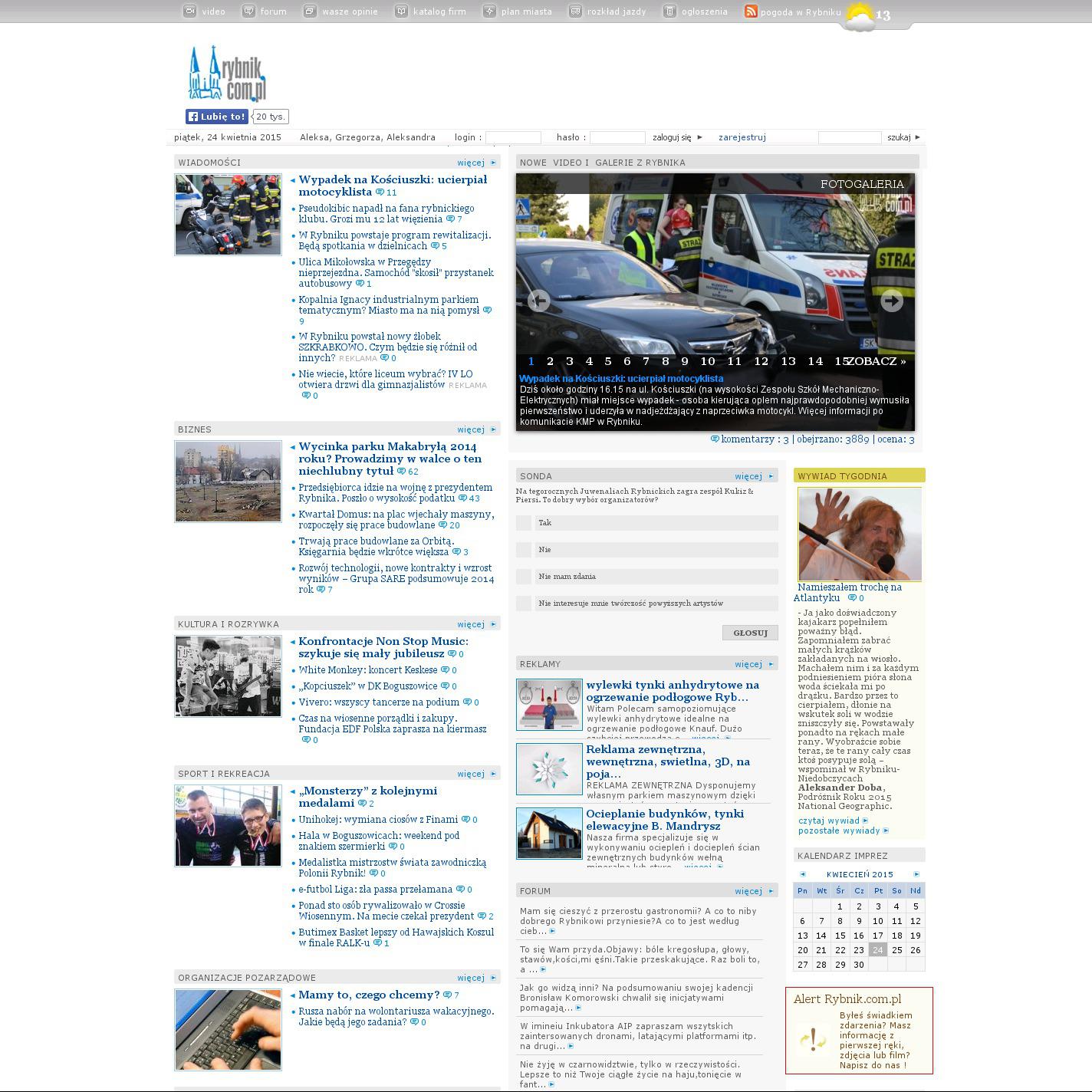Screen dimensions: 1092x1092
Task: Open 'rozkład jazdy' in top menu
Action: click(x=616, y=12)
